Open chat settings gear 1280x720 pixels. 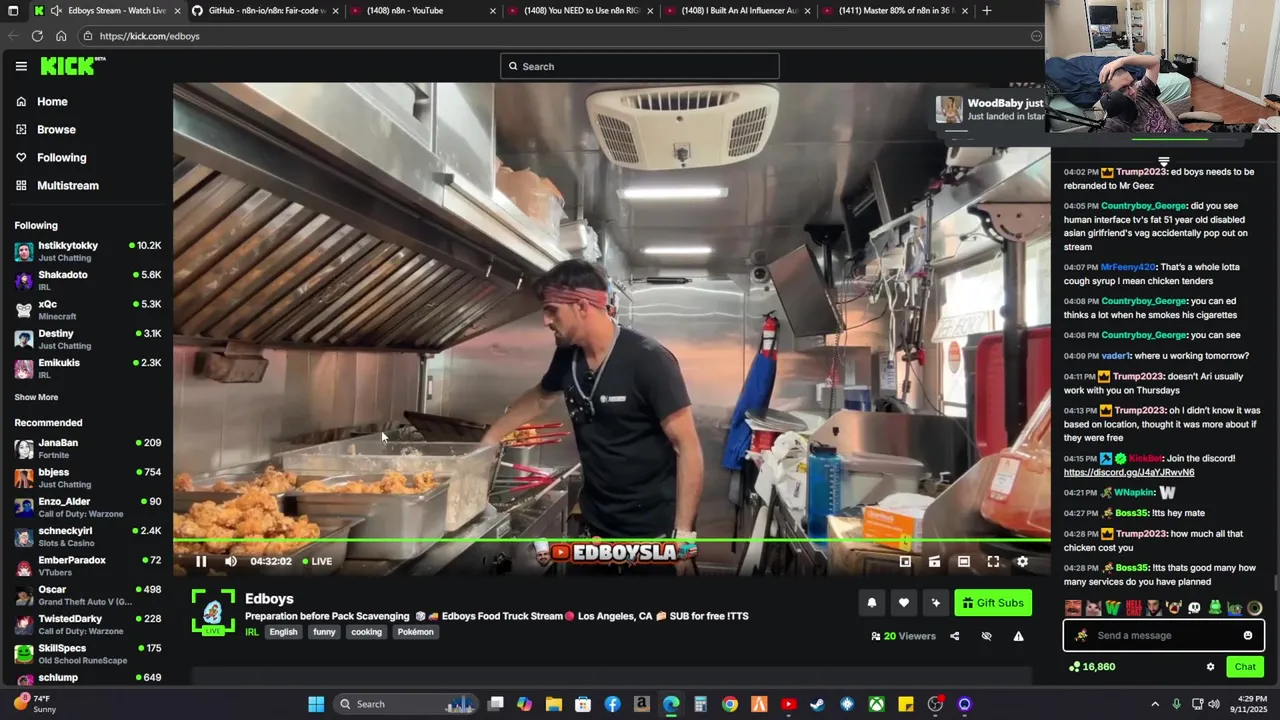[1210, 667]
